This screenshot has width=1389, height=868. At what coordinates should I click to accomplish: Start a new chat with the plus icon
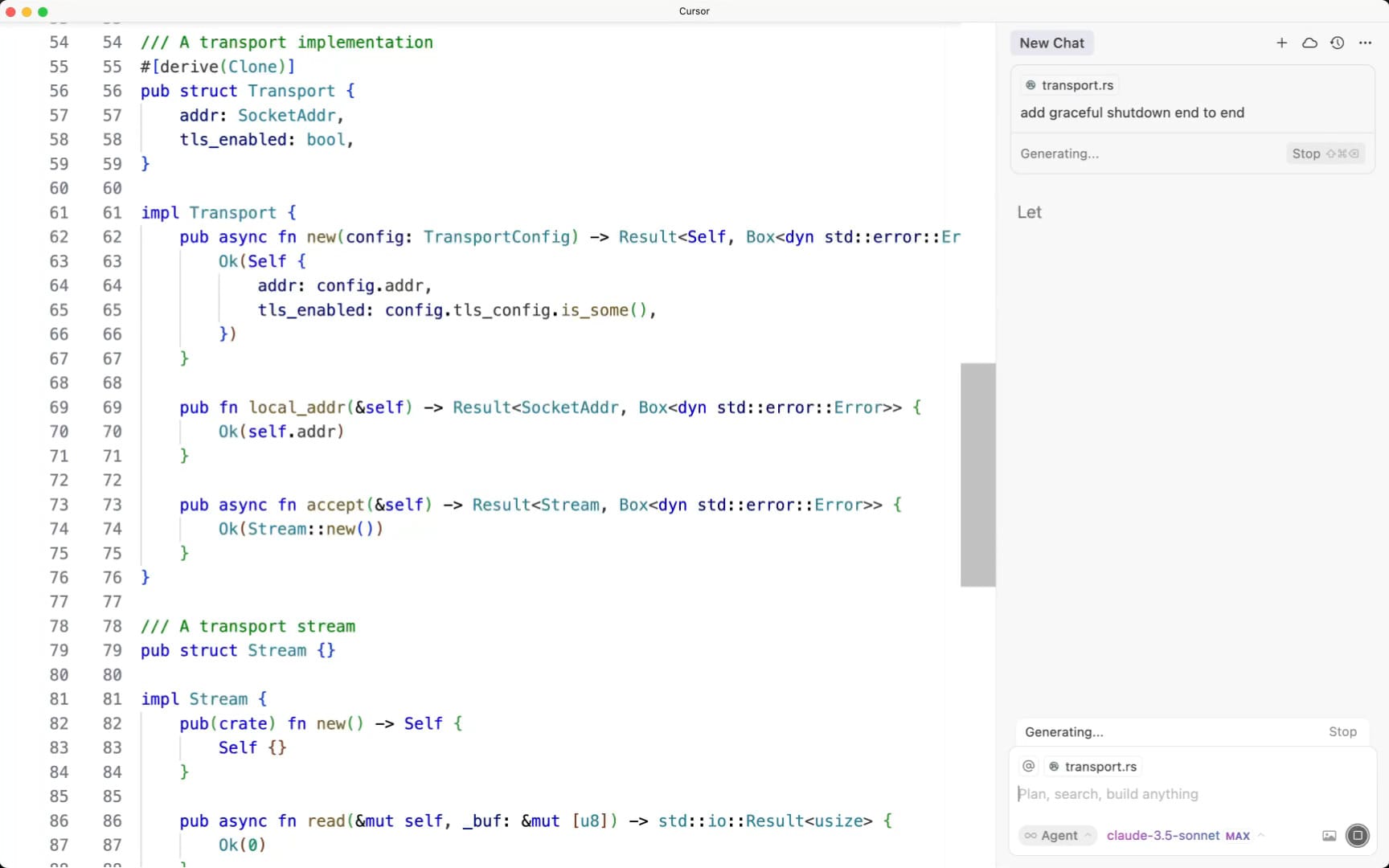(1282, 43)
